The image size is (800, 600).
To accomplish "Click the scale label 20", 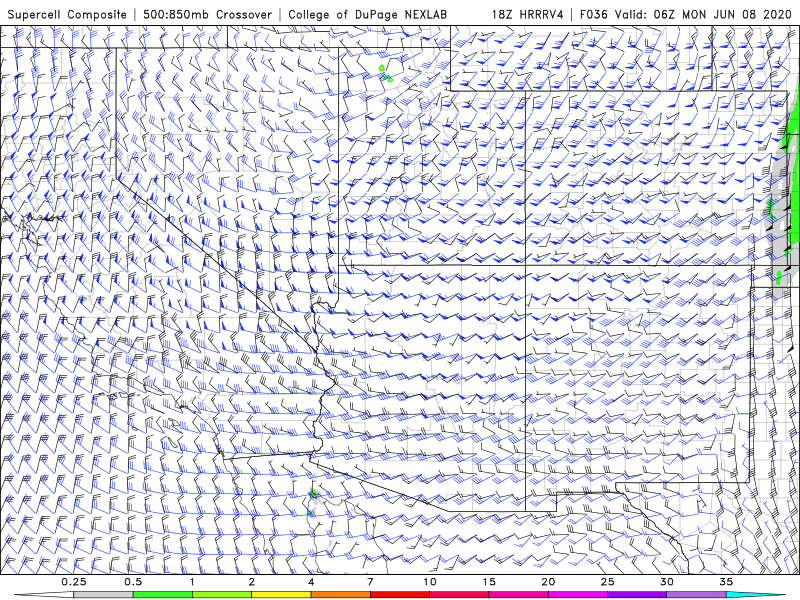I will (x=548, y=582).
